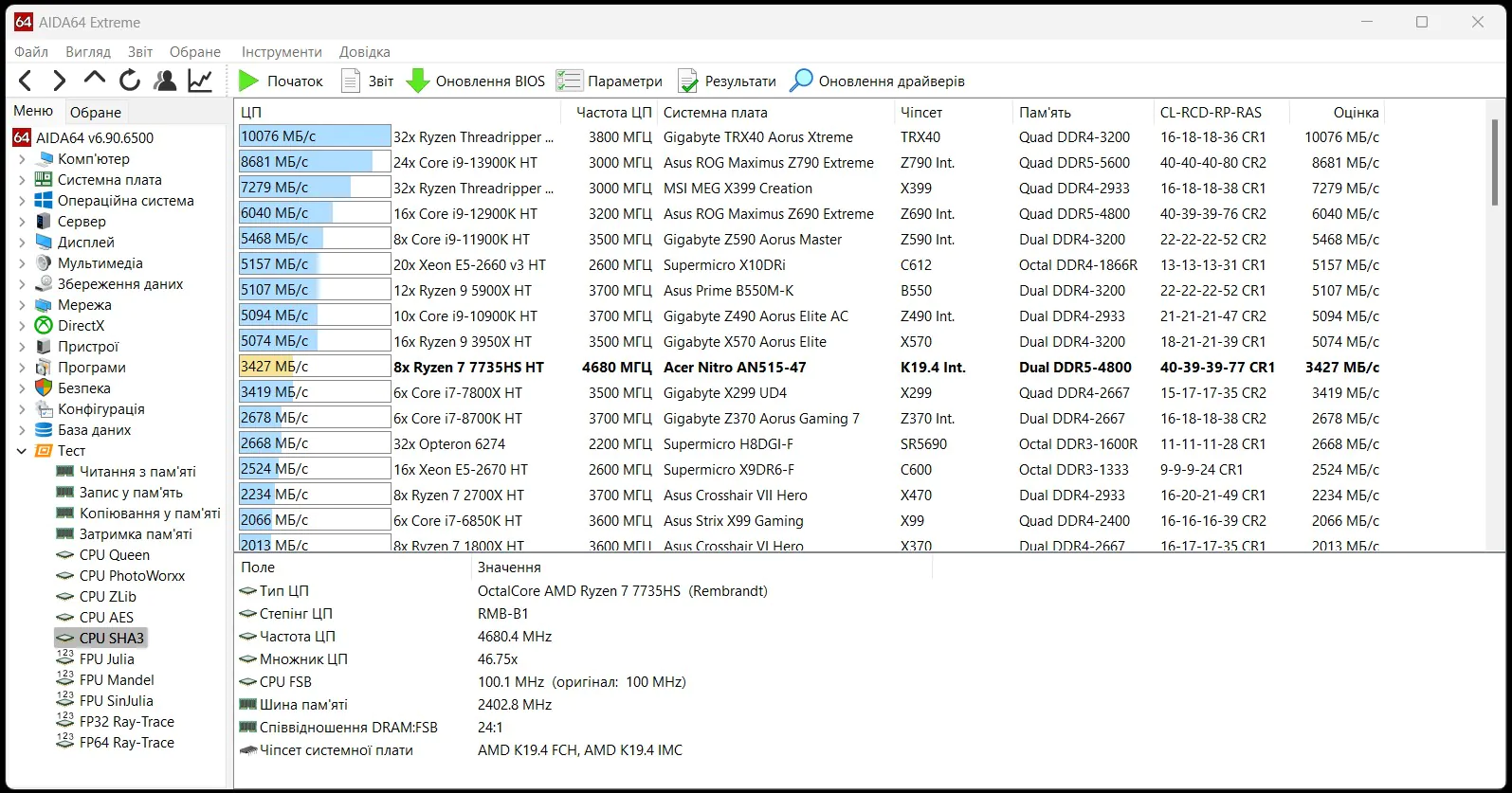1512x793 pixels.
Task: Click the Refresh toolbar icon
Action: pos(130,81)
